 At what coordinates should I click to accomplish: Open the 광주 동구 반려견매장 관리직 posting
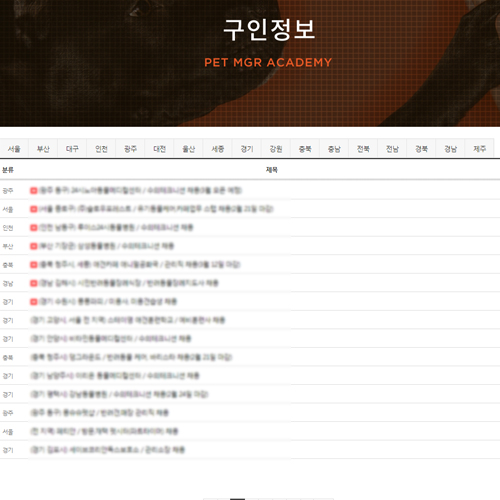point(100,413)
